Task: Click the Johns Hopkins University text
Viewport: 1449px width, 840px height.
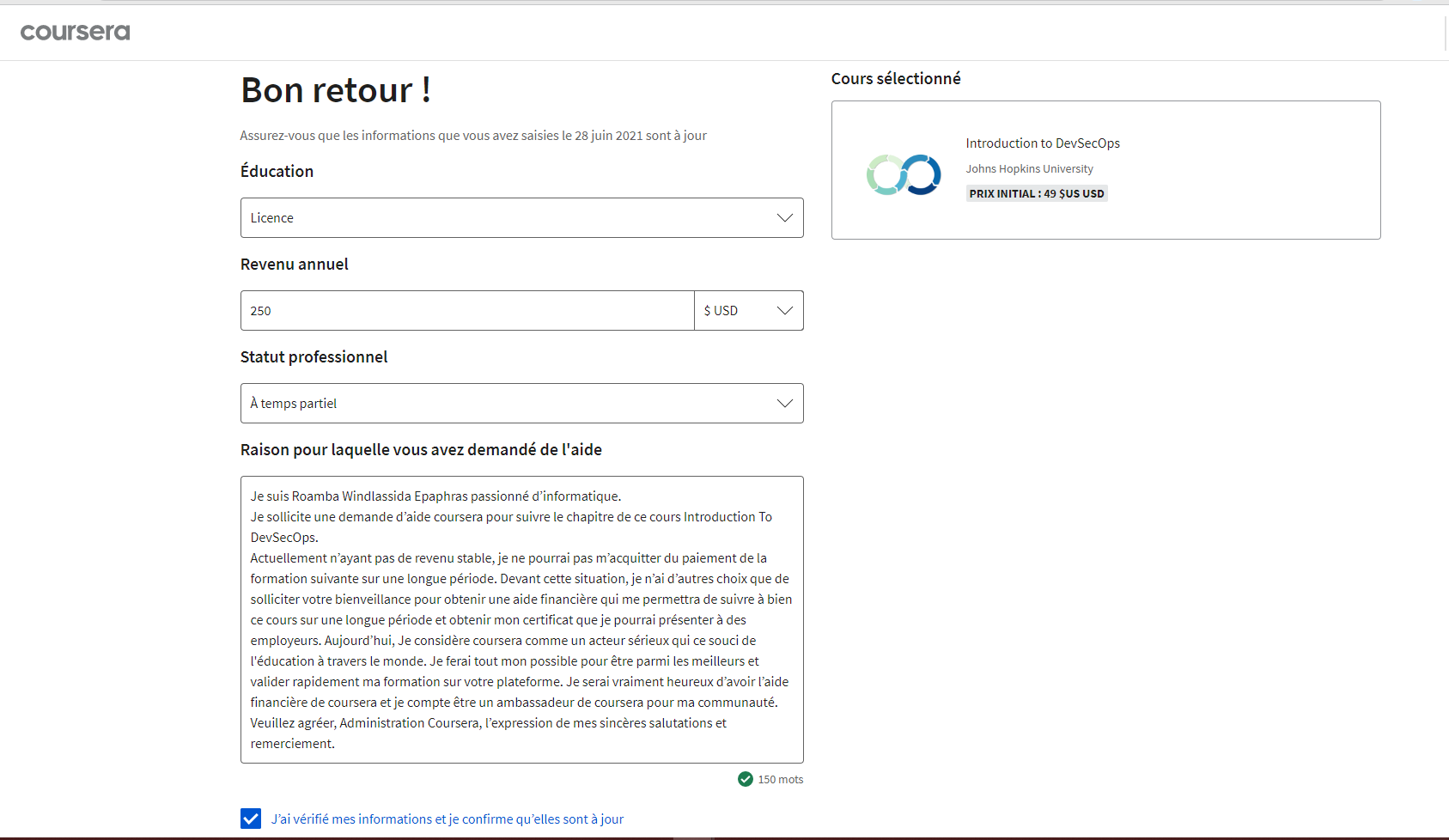Action: tap(1029, 169)
